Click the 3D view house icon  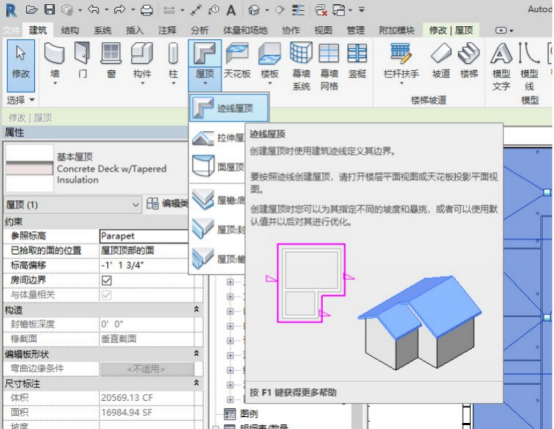point(254,10)
